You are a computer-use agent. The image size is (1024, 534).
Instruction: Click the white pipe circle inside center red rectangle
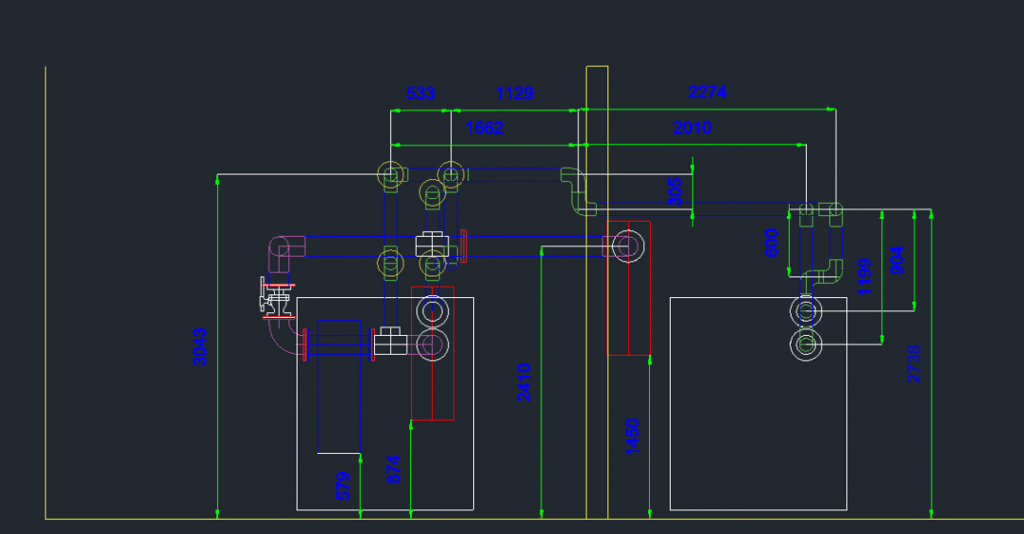629,245
